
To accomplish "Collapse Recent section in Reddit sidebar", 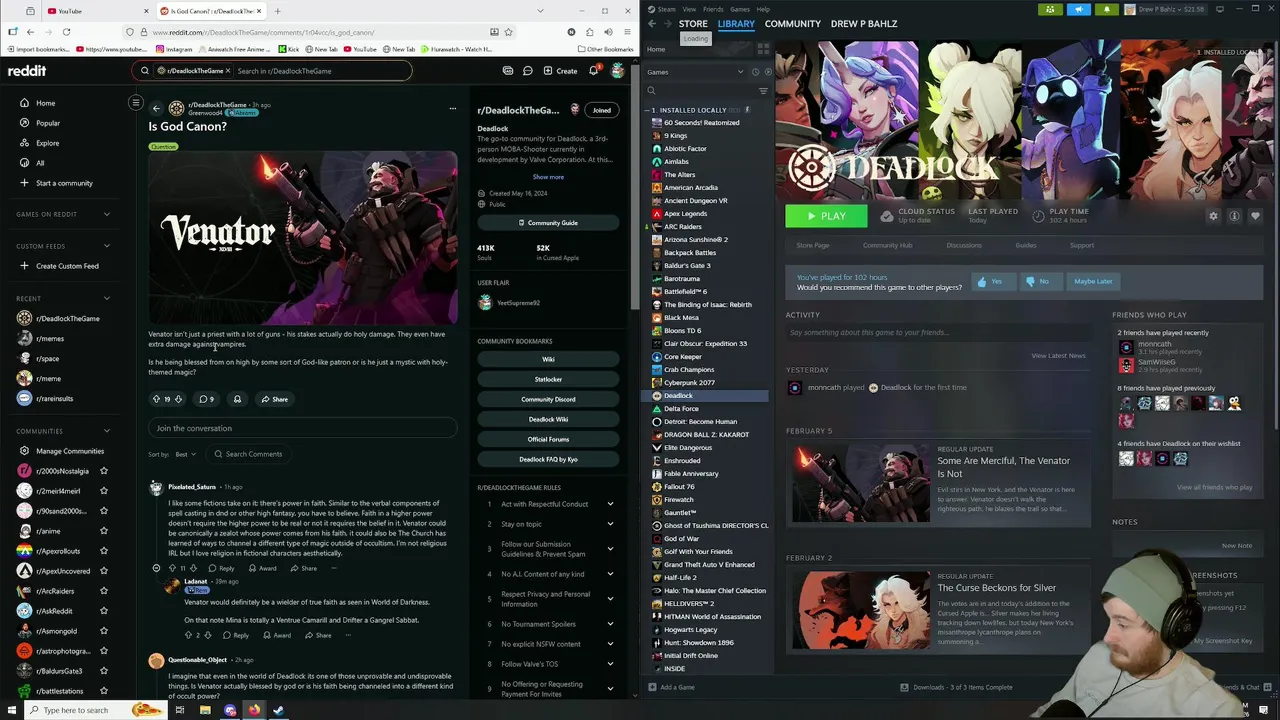I will tap(106, 298).
